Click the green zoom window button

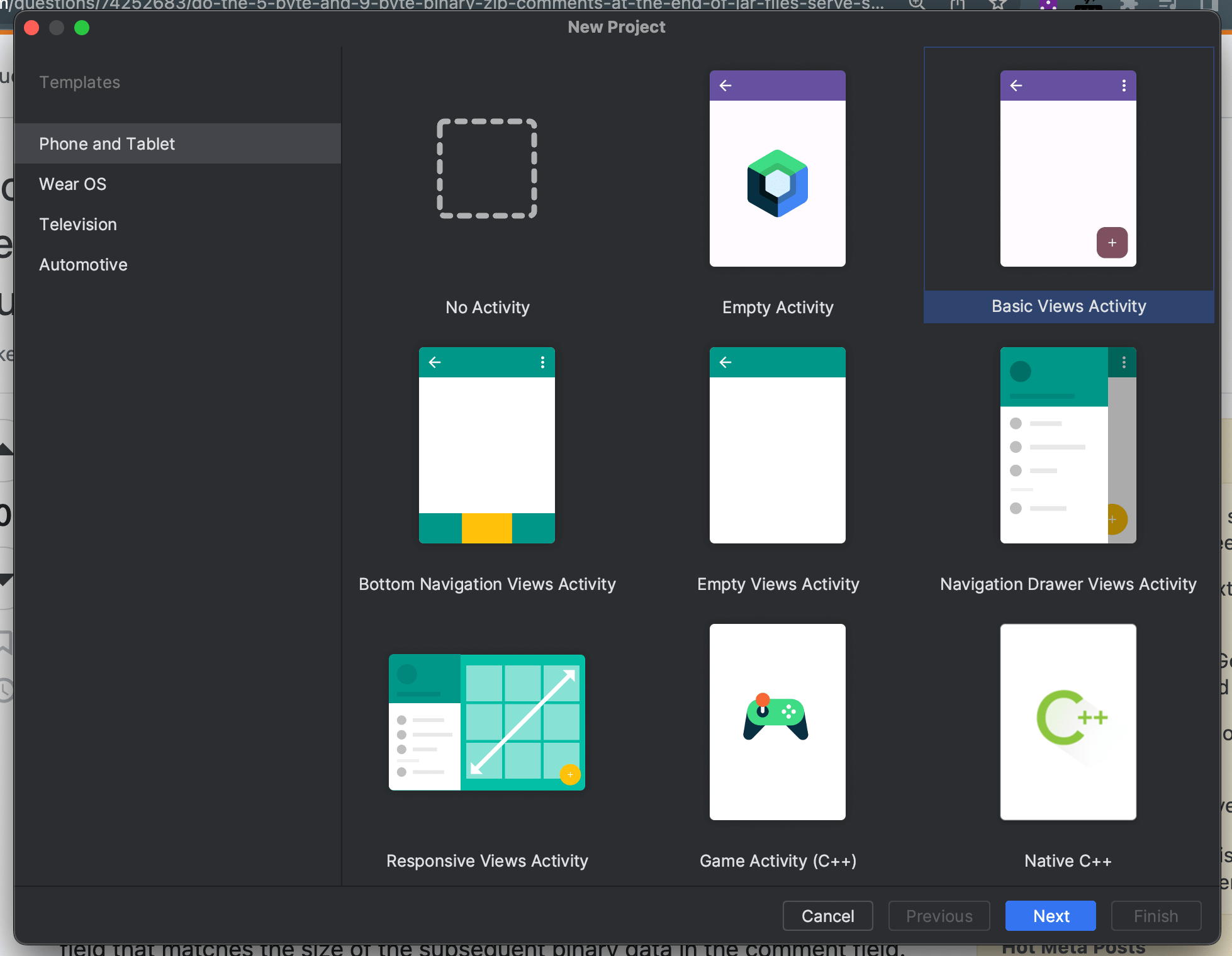(82, 28)
